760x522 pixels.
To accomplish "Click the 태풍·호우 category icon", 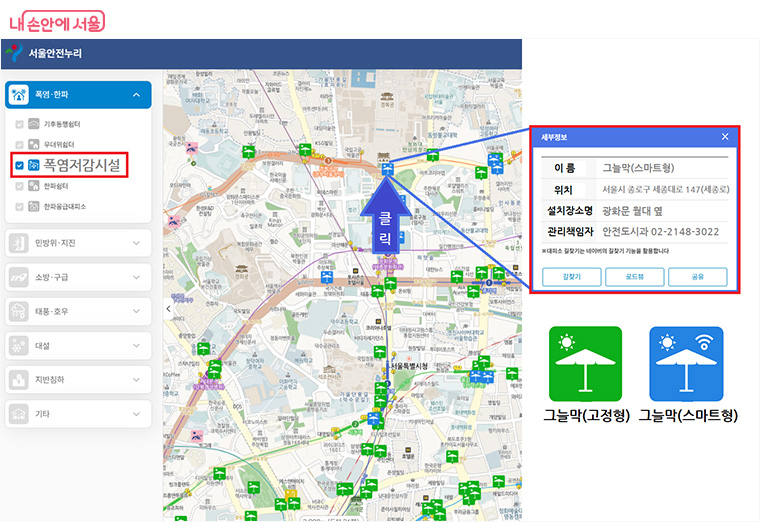I will tap(20, 311).
